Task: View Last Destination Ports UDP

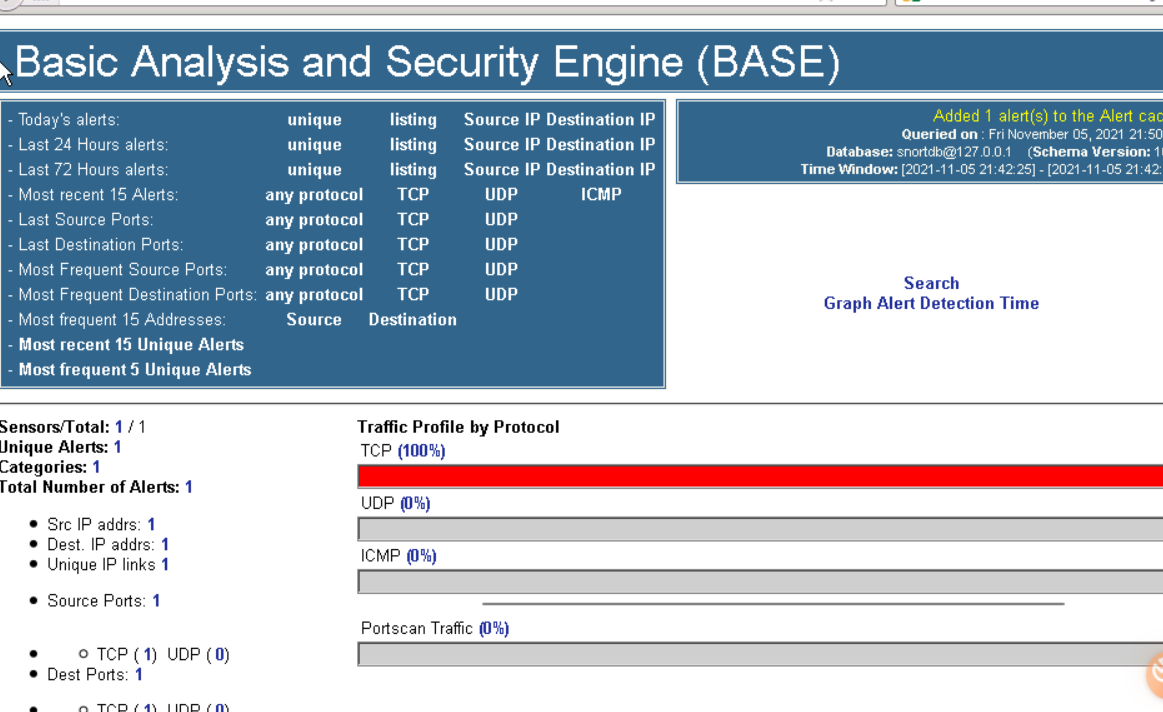Action: [501, 245]
